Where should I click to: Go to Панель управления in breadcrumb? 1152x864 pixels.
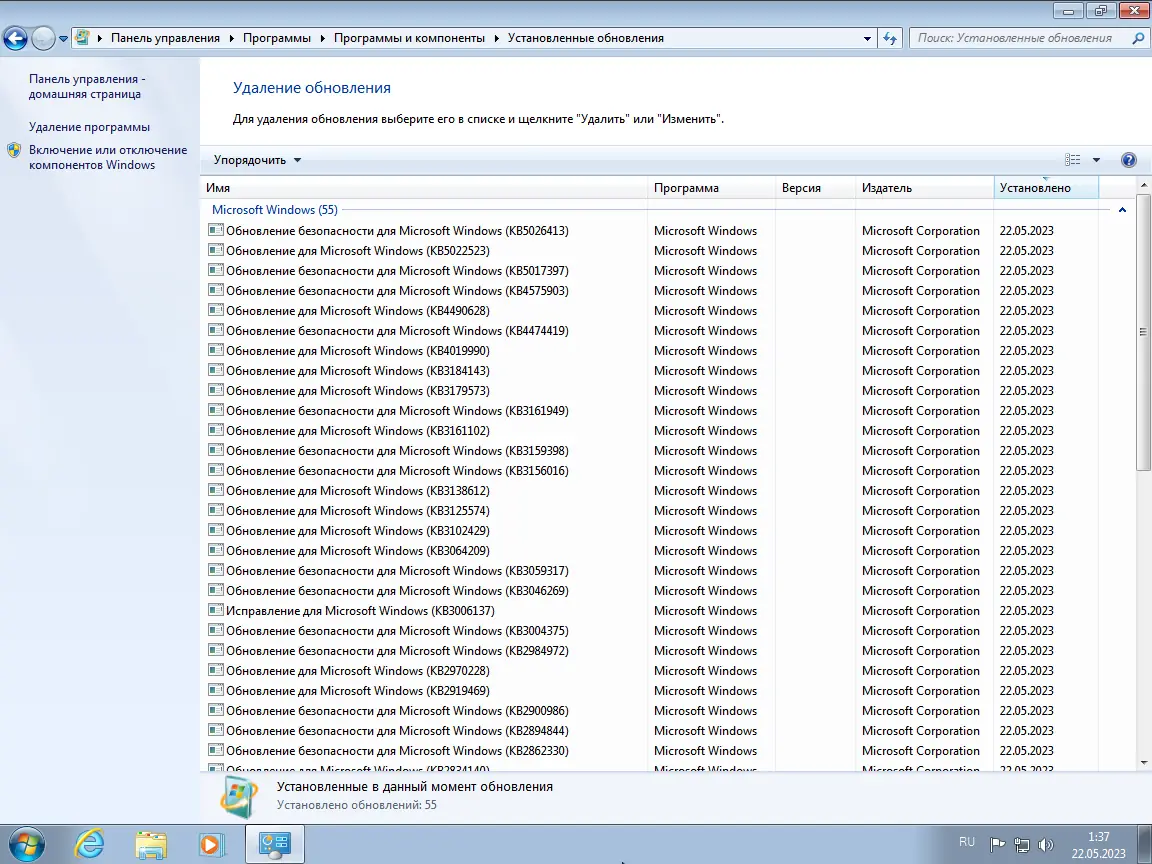click(x=165, y=38)
